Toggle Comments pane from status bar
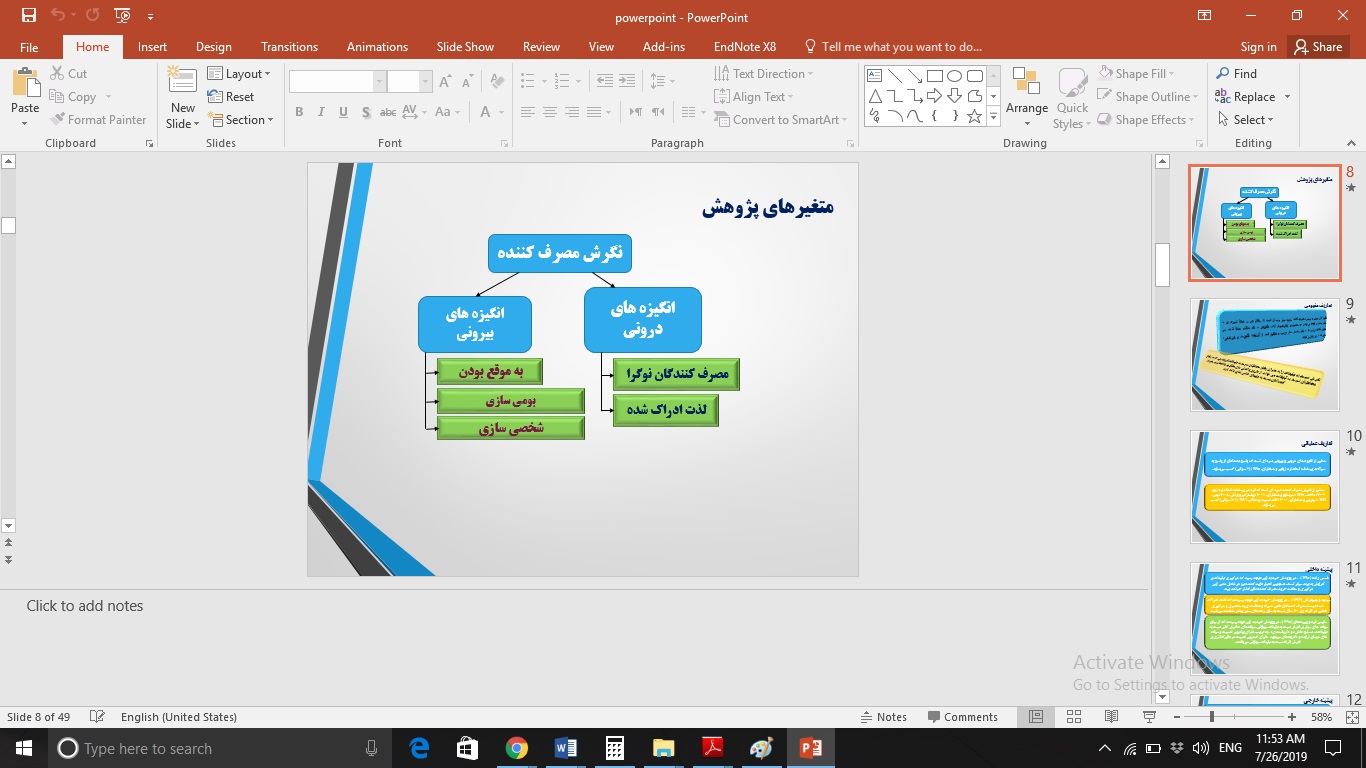 pyautogui.click(x=964, y=717)
